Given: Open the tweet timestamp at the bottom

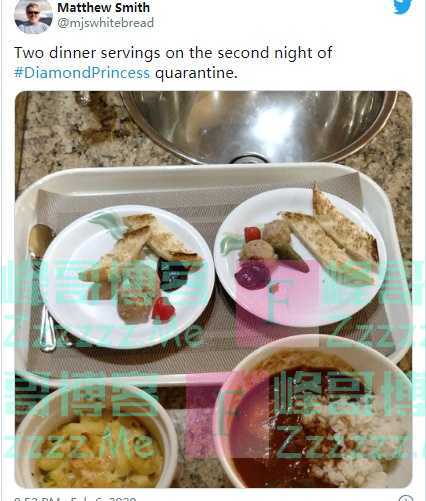Looking at the screenshot, I should (x=75, y=499).
